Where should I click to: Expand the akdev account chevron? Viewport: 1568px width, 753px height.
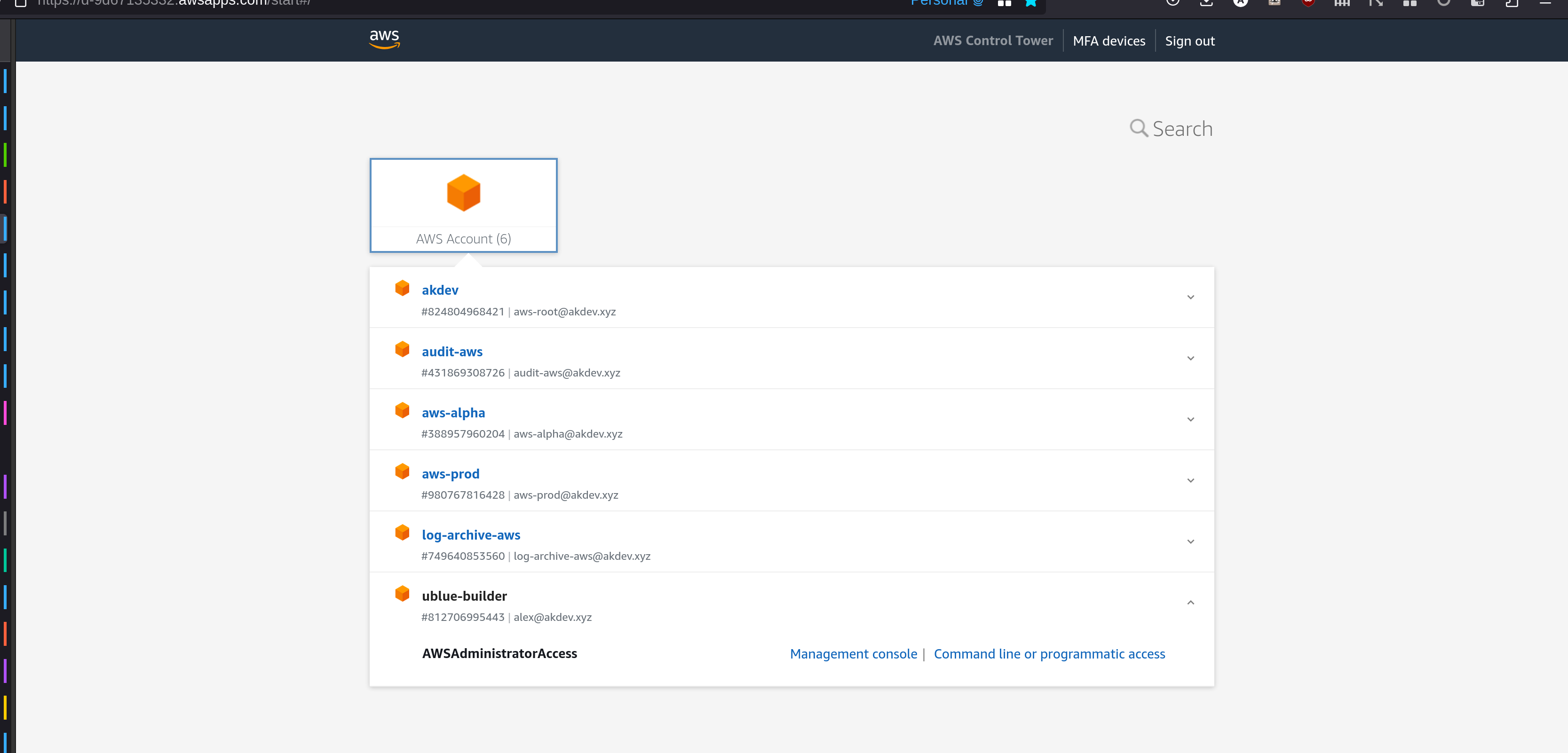click(1191, 298)
